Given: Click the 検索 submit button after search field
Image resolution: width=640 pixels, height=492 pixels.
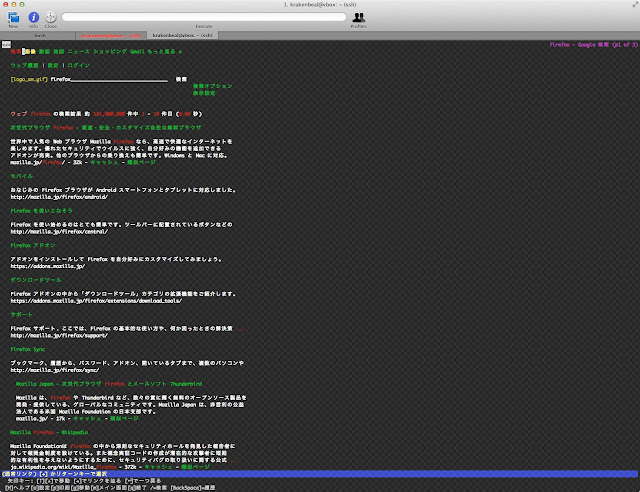Looking at the screenshot, I should pyautogui.click(x=181, y=79).
